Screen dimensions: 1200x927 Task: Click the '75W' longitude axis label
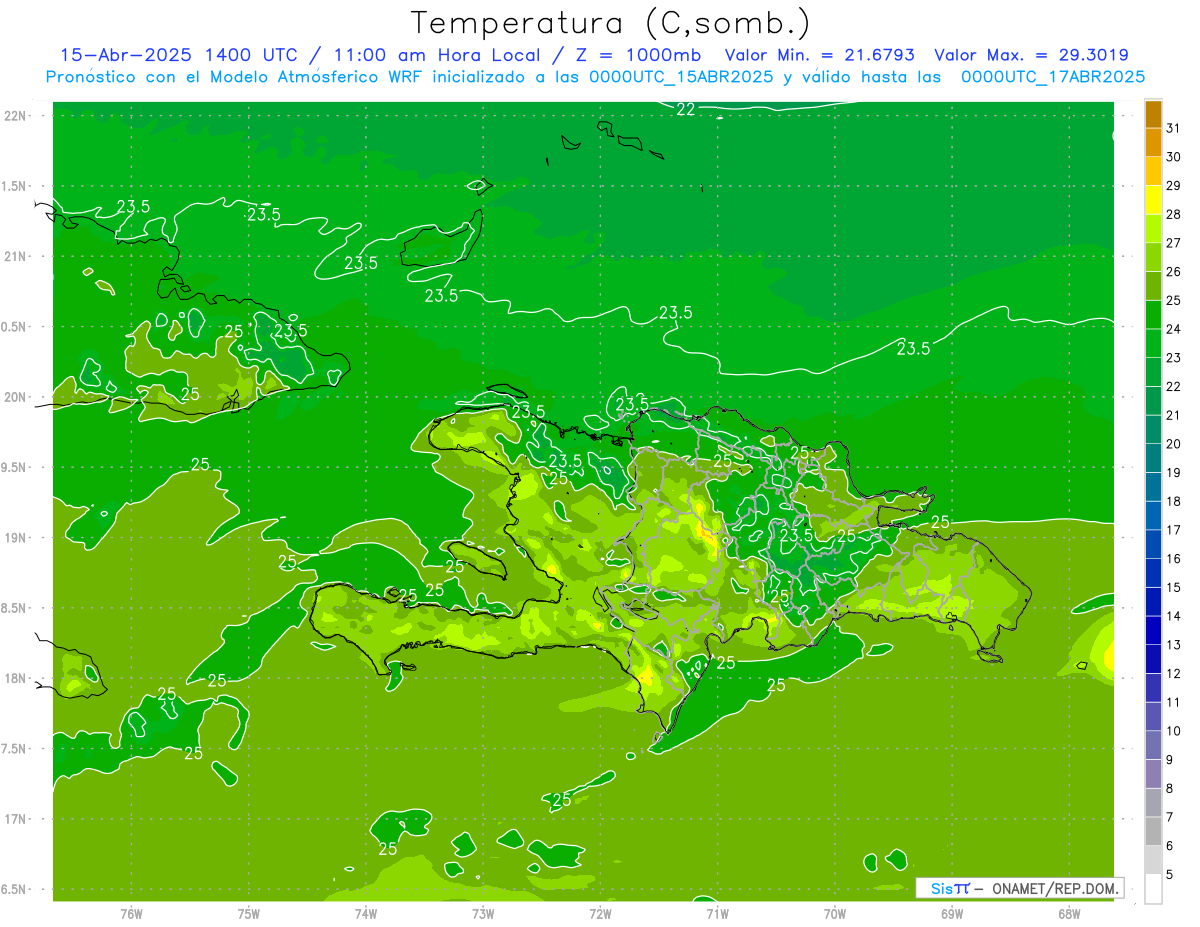point(248,914)
